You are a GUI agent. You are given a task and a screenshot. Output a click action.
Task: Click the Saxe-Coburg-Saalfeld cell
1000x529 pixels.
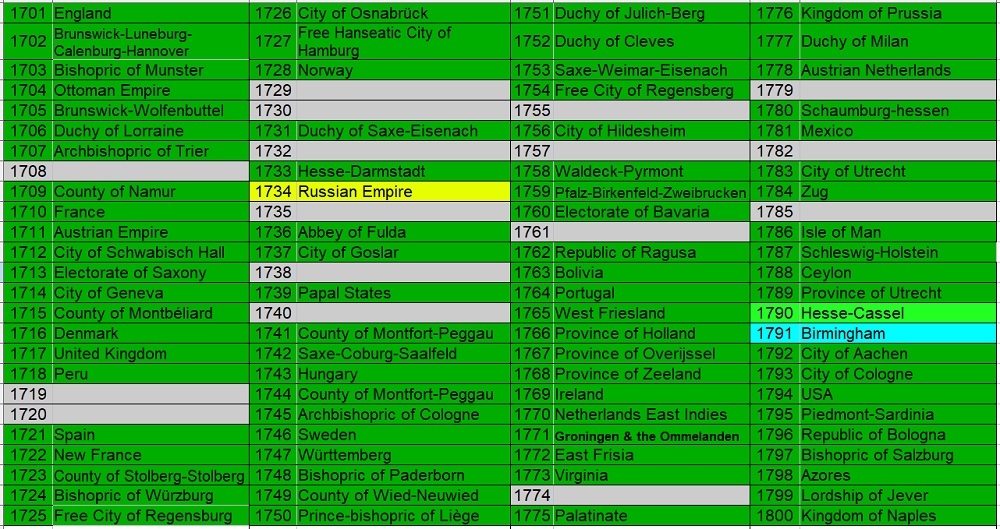pyautogui.click(x=403, y=354)
